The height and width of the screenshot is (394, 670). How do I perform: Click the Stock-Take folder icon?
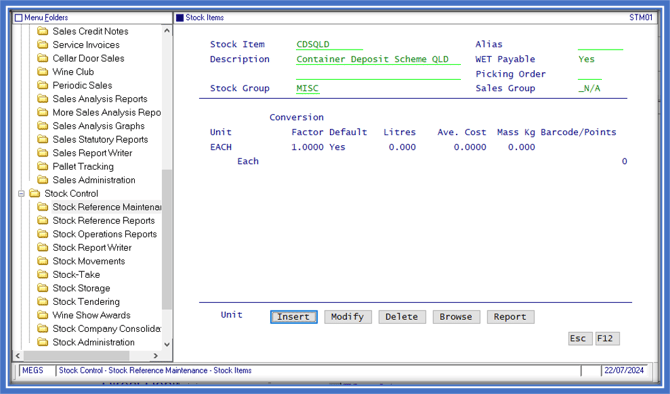click(42, 274)
